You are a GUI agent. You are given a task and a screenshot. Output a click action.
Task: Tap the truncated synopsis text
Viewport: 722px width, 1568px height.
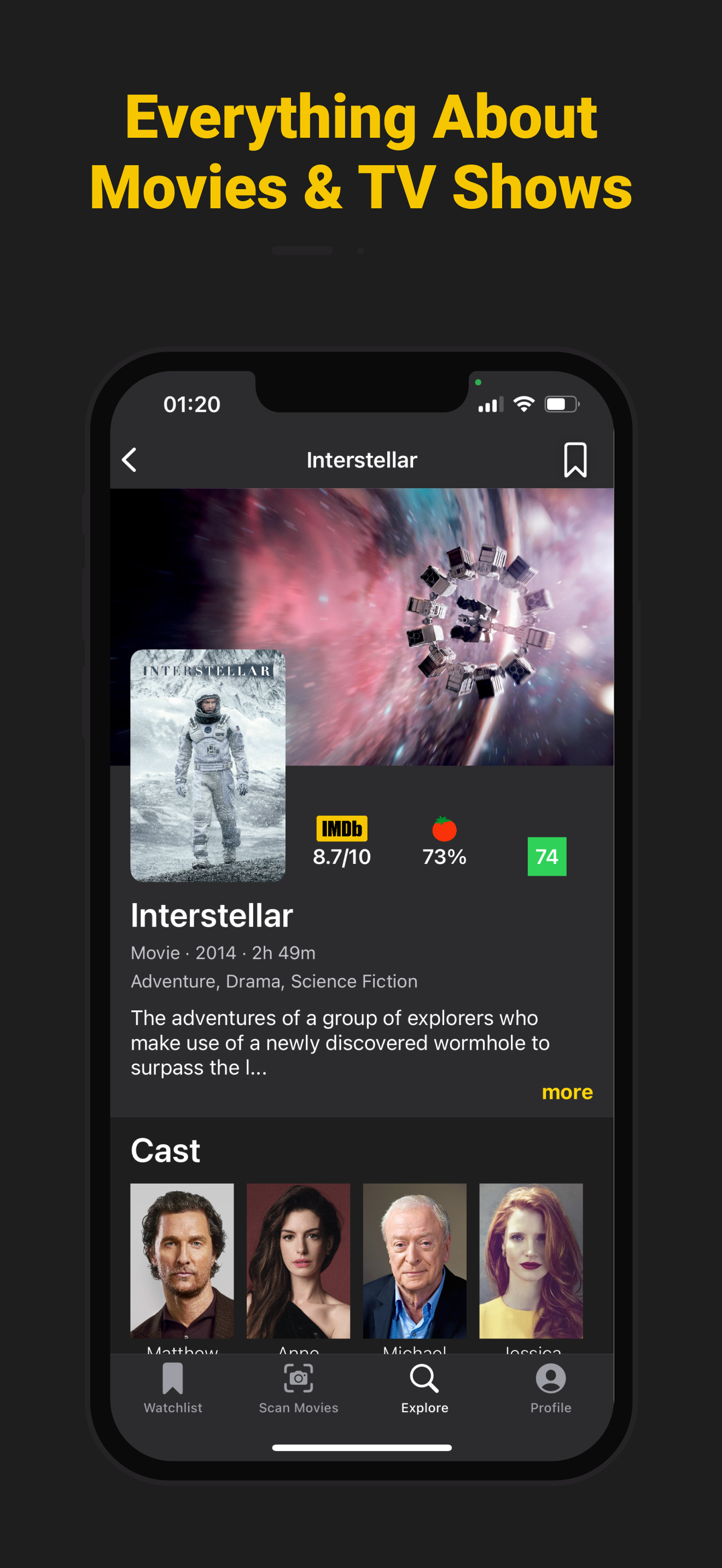tap(340, 1042)
